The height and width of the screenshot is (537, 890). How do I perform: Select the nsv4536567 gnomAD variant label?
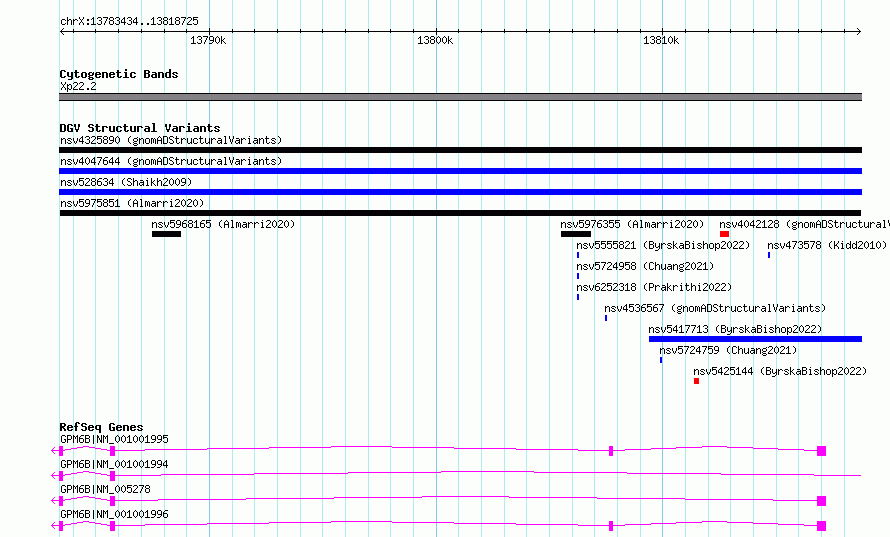pos(715,308)
